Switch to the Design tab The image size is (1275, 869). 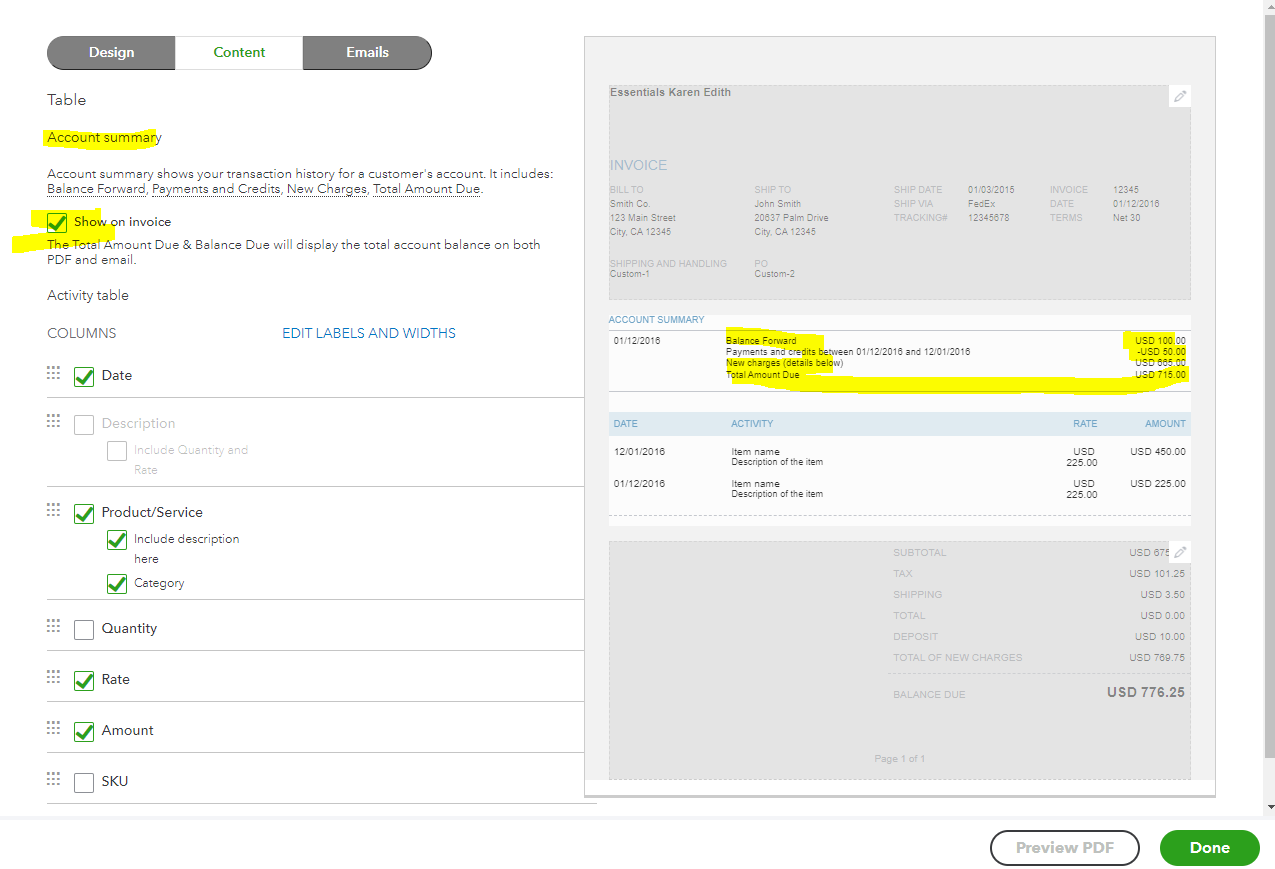pyautogui.click(x=111, y=53)
